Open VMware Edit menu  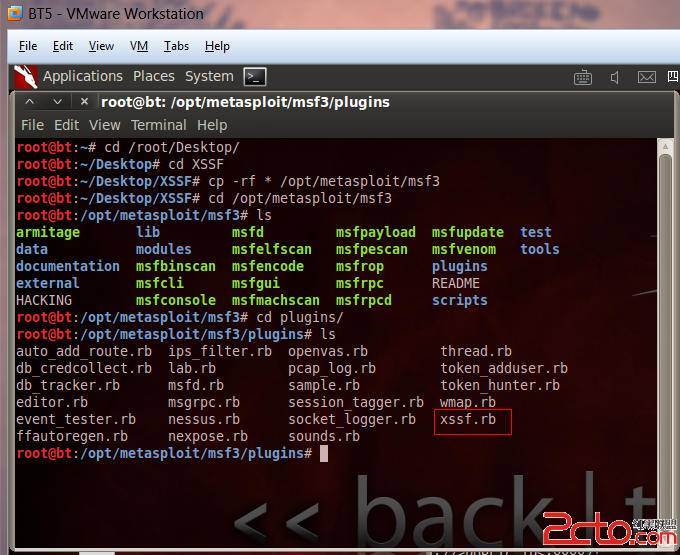[x=63, y=46]
